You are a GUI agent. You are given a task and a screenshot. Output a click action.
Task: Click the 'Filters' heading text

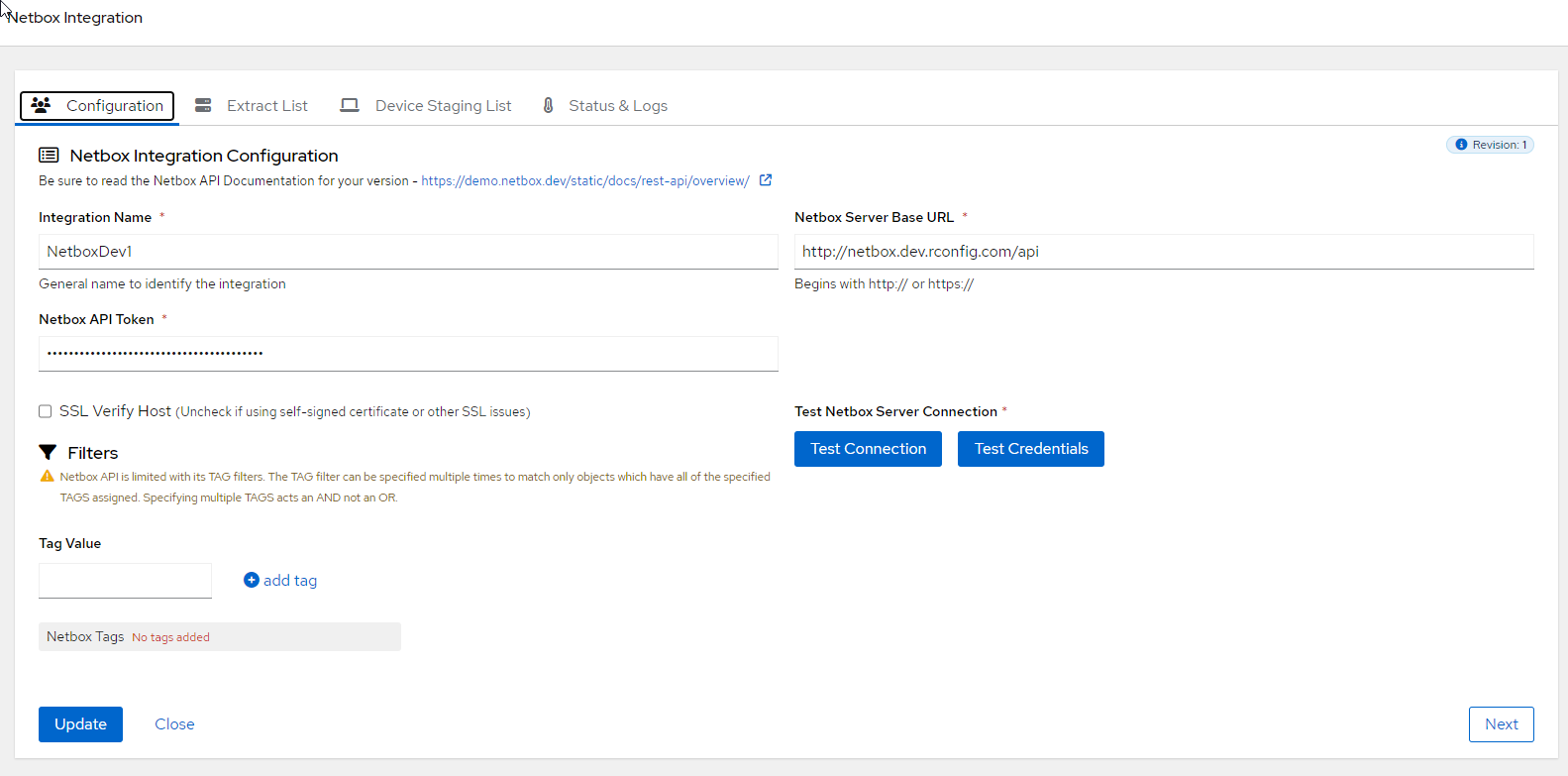(93, 453)
